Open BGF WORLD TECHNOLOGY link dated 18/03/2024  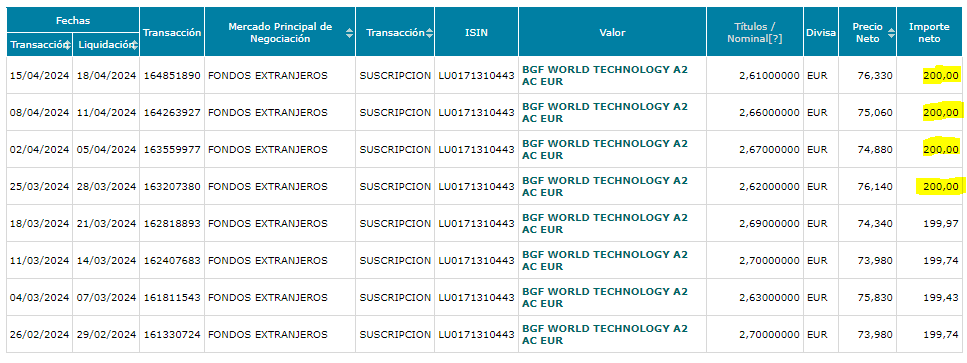point(604,223)
